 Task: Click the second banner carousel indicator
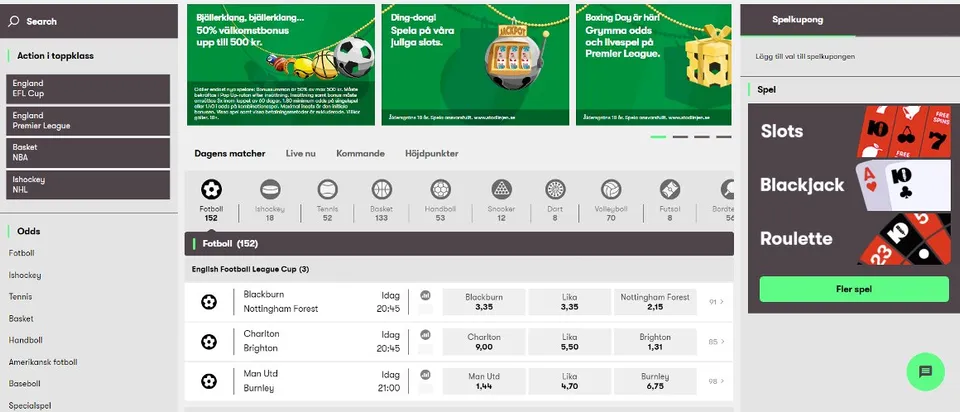pyautogui.click(x=680, y=136)
